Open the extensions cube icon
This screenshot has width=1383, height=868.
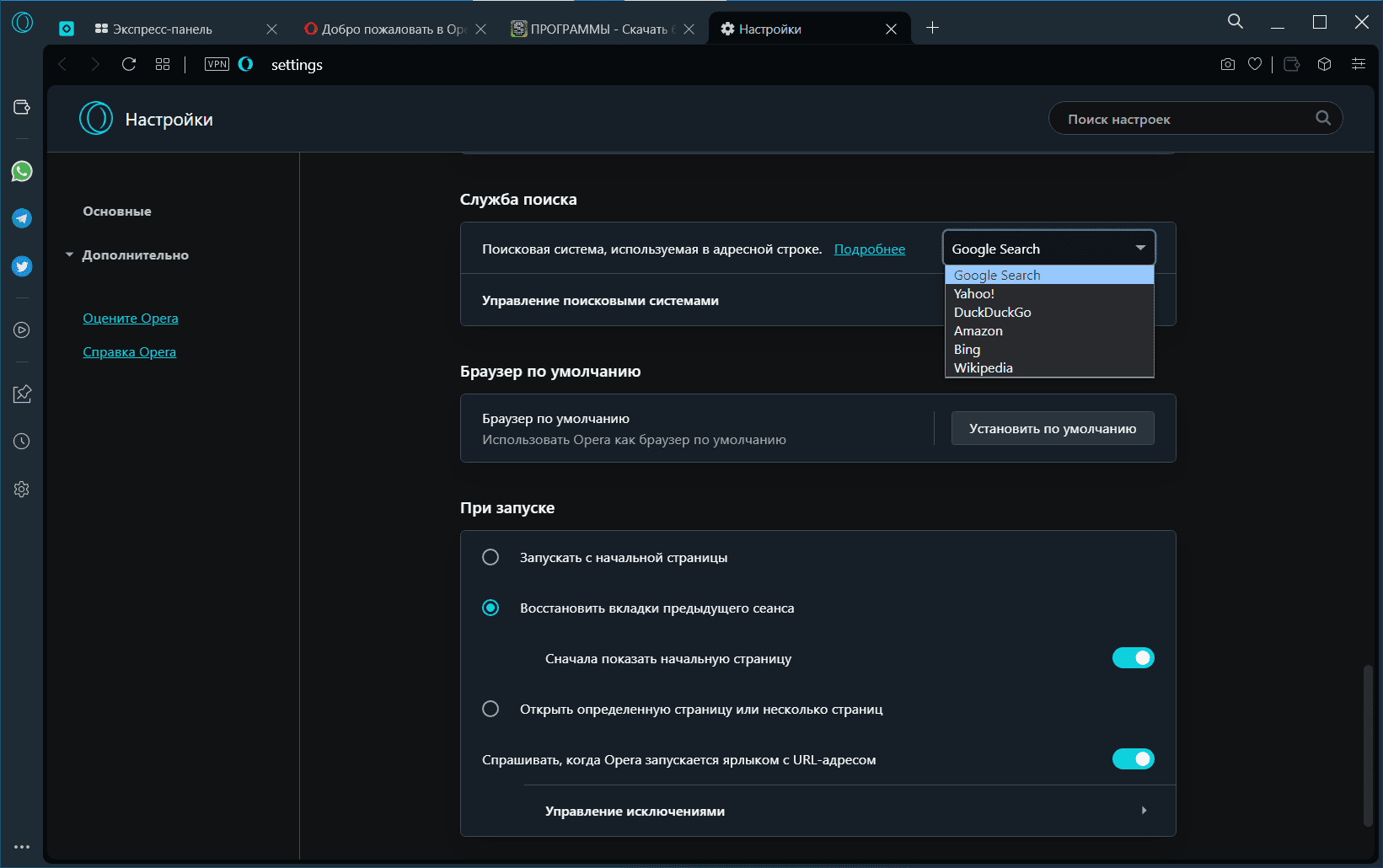point(1324,64)
